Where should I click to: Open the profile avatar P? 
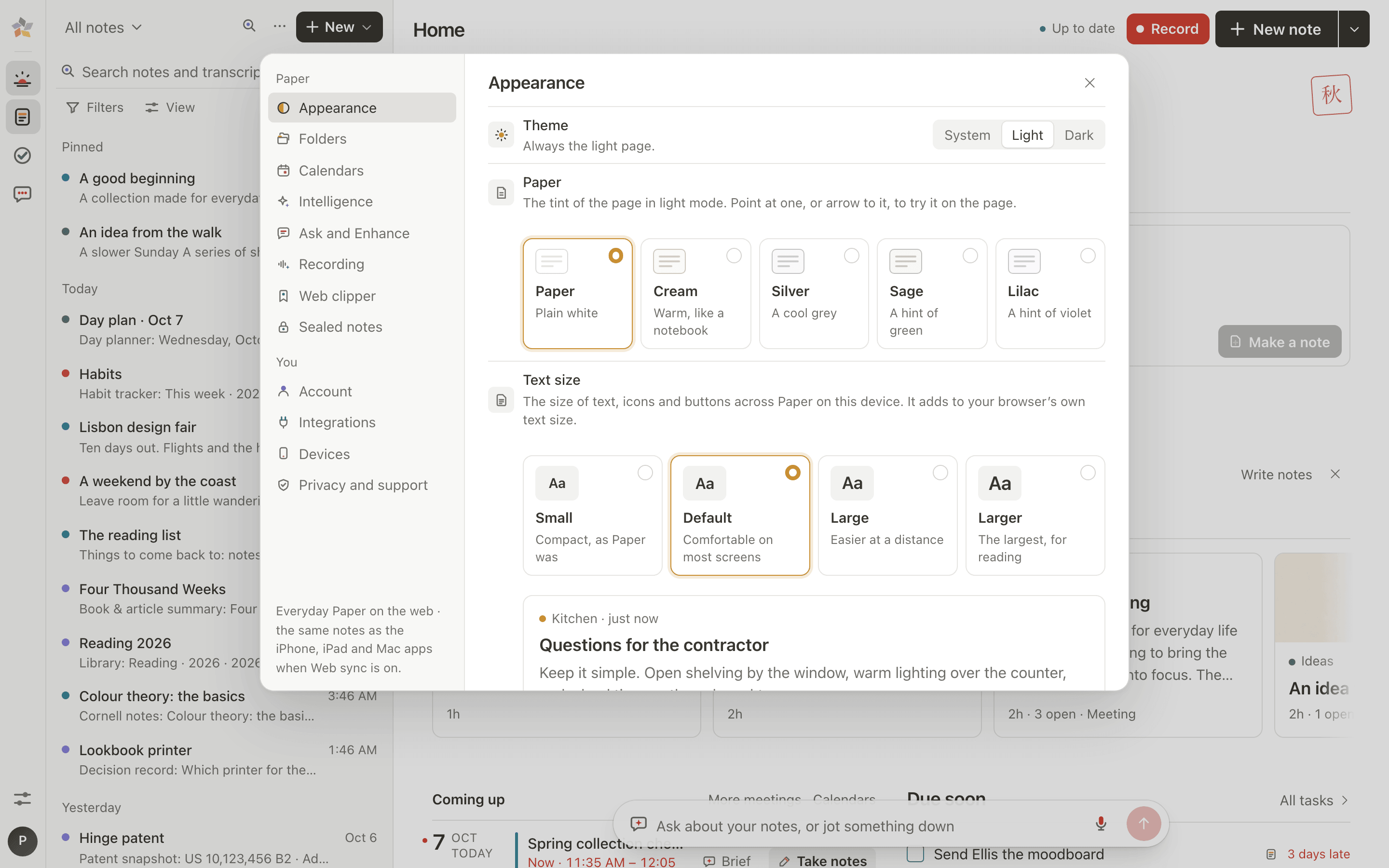[23, 841]
